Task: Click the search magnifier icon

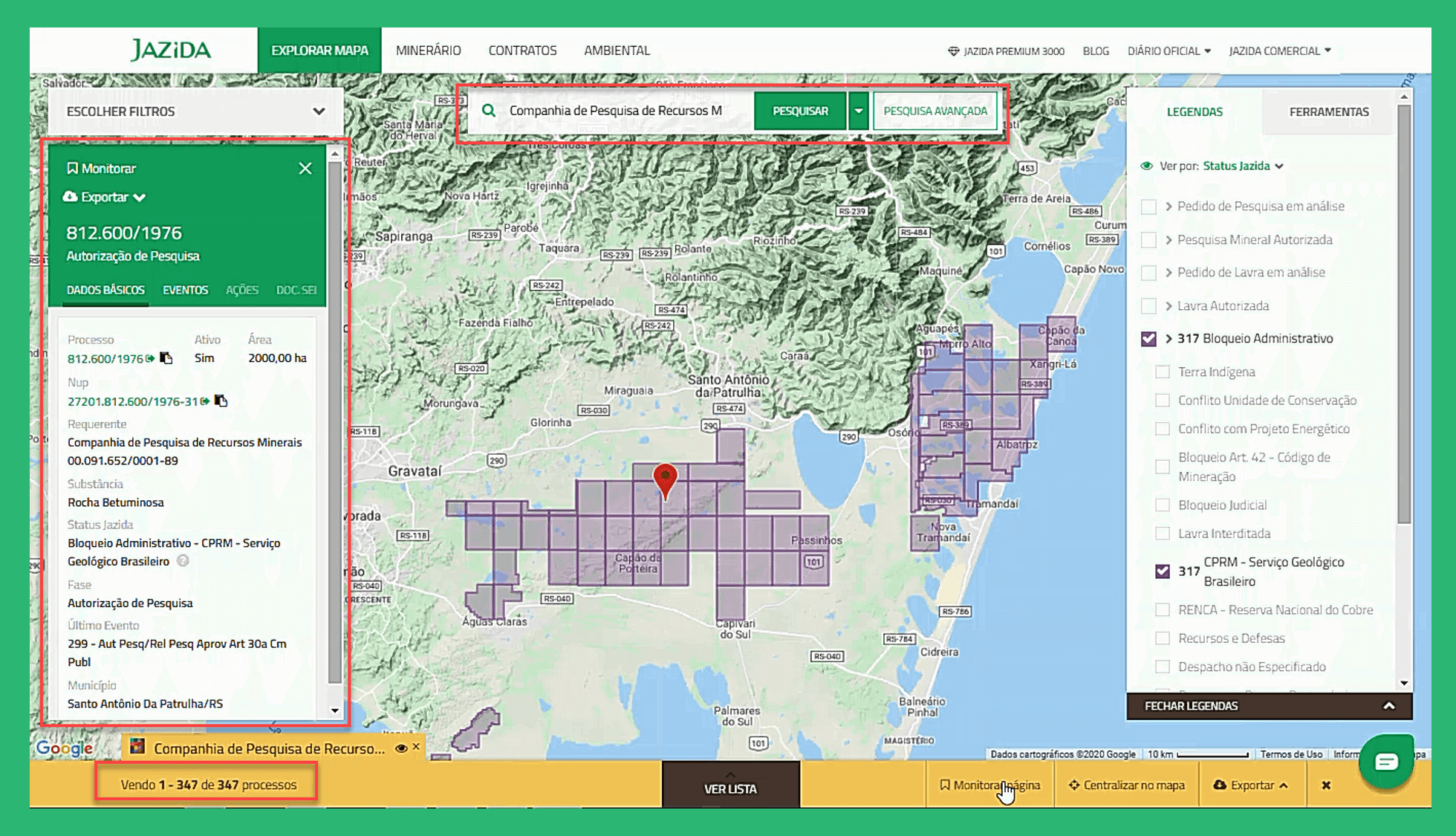Action: [x=489, y=111]
